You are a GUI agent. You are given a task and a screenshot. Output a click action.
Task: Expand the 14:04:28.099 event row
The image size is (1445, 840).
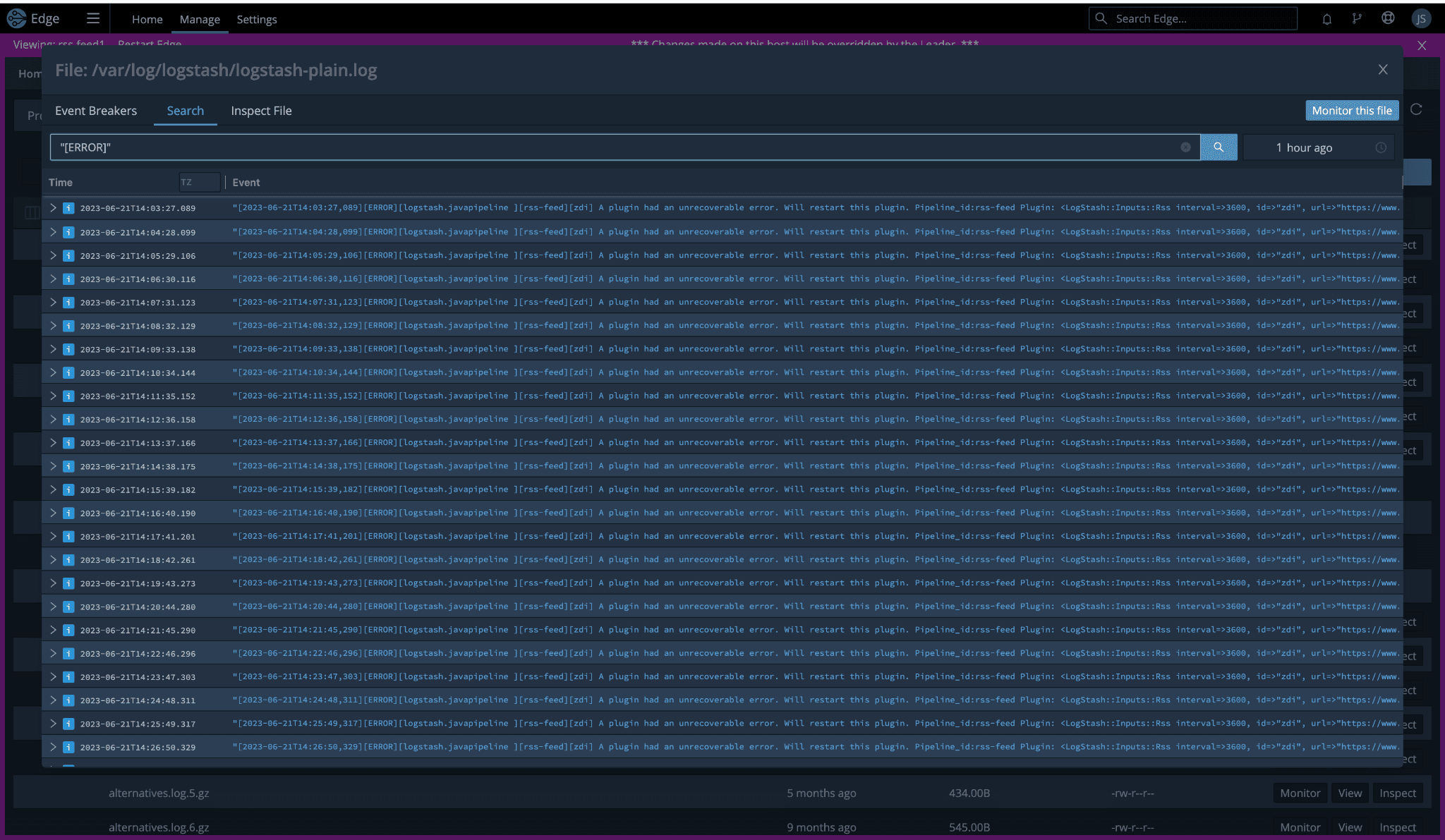(53, 232)
